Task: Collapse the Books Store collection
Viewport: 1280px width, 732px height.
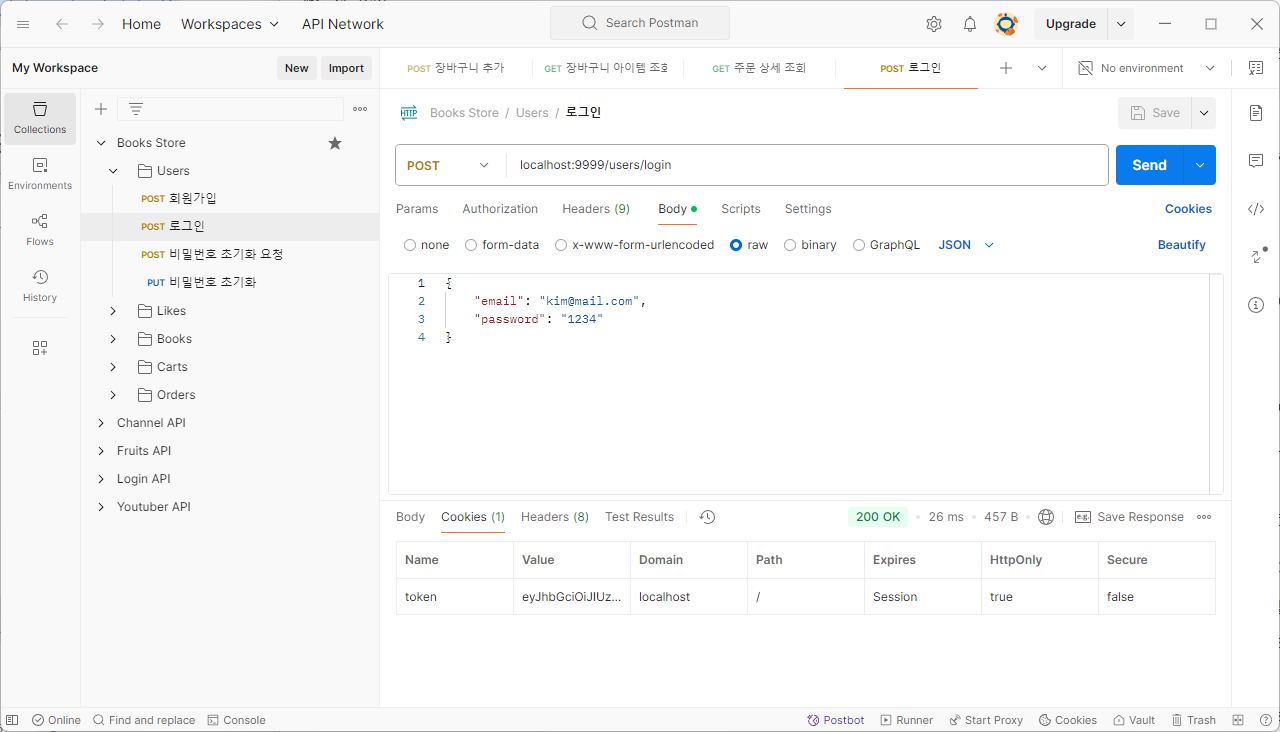Action: click(101, 143)
